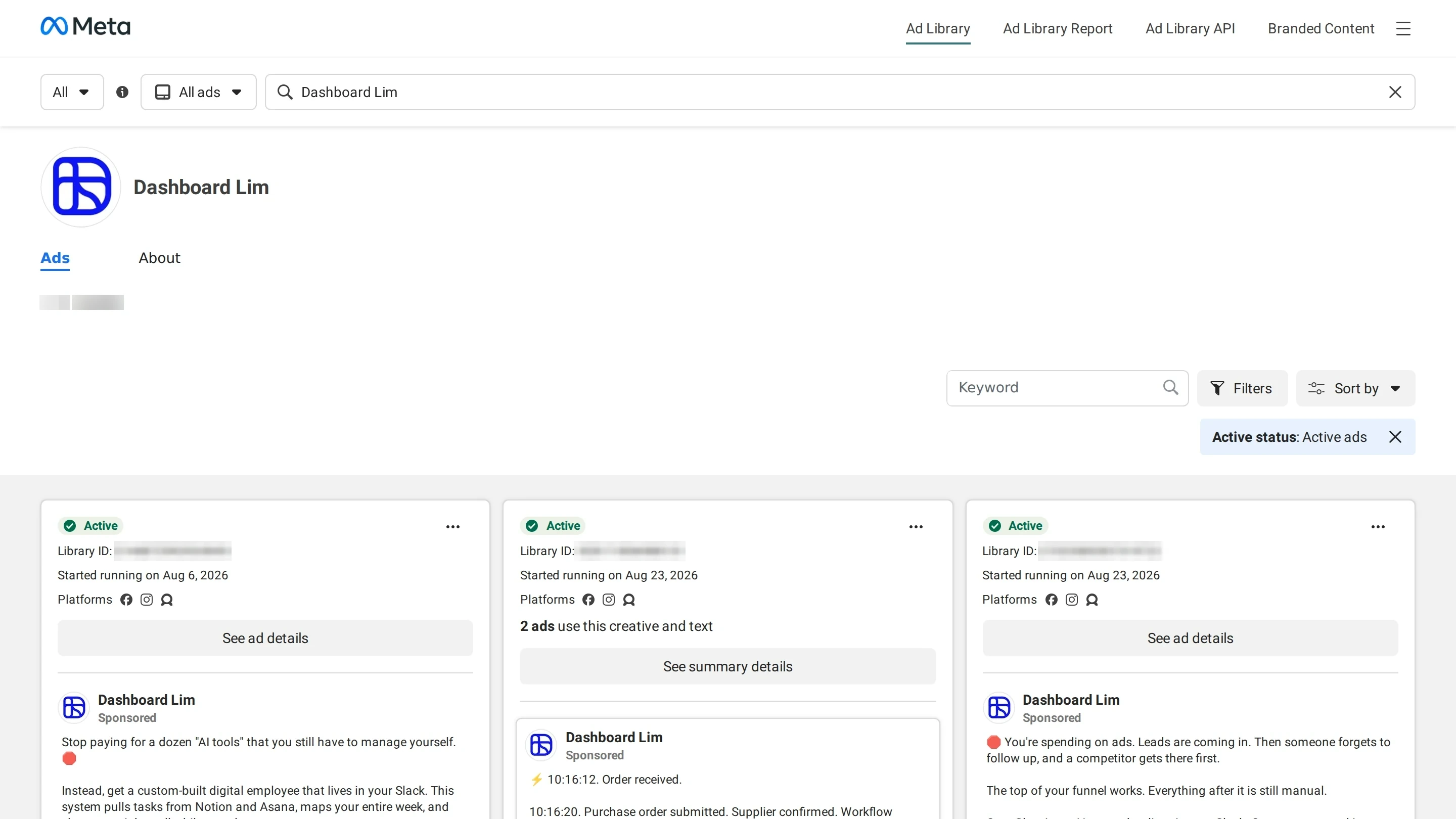Open Dashboard Lim name link in third ad
This screenshot has width=1456, height=819.
(1071, 700)
